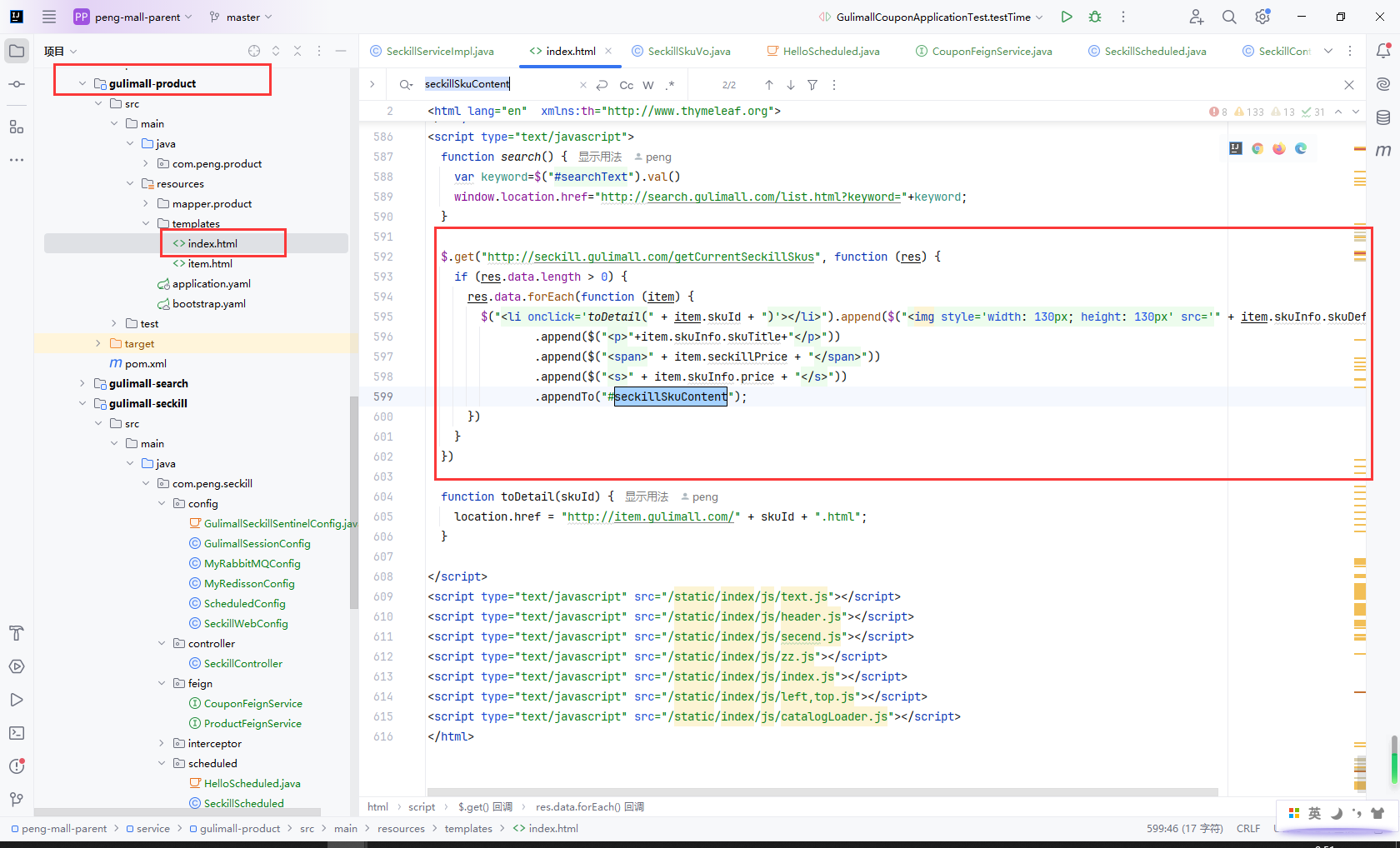Switch to CouponFeignService.java tab
This screenshot has height=848, width=1400.
(983, 51)
